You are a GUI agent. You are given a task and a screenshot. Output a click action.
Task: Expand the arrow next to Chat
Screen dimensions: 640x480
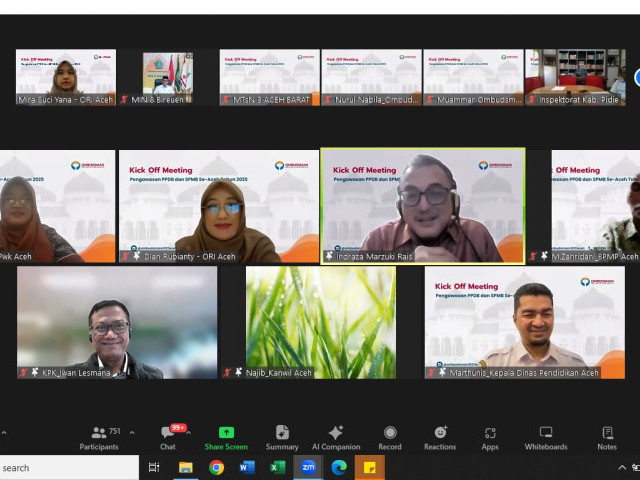pos(194,432)
